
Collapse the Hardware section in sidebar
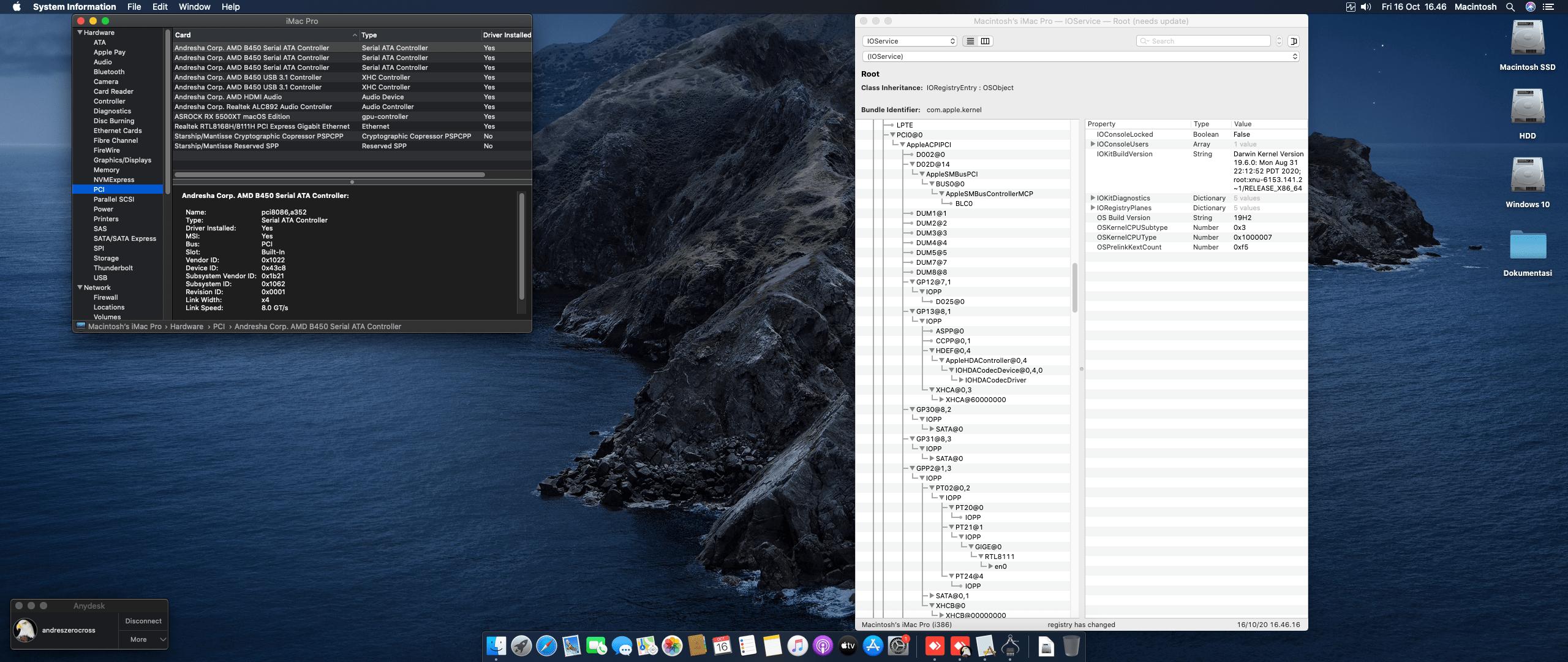click(80, 32)
